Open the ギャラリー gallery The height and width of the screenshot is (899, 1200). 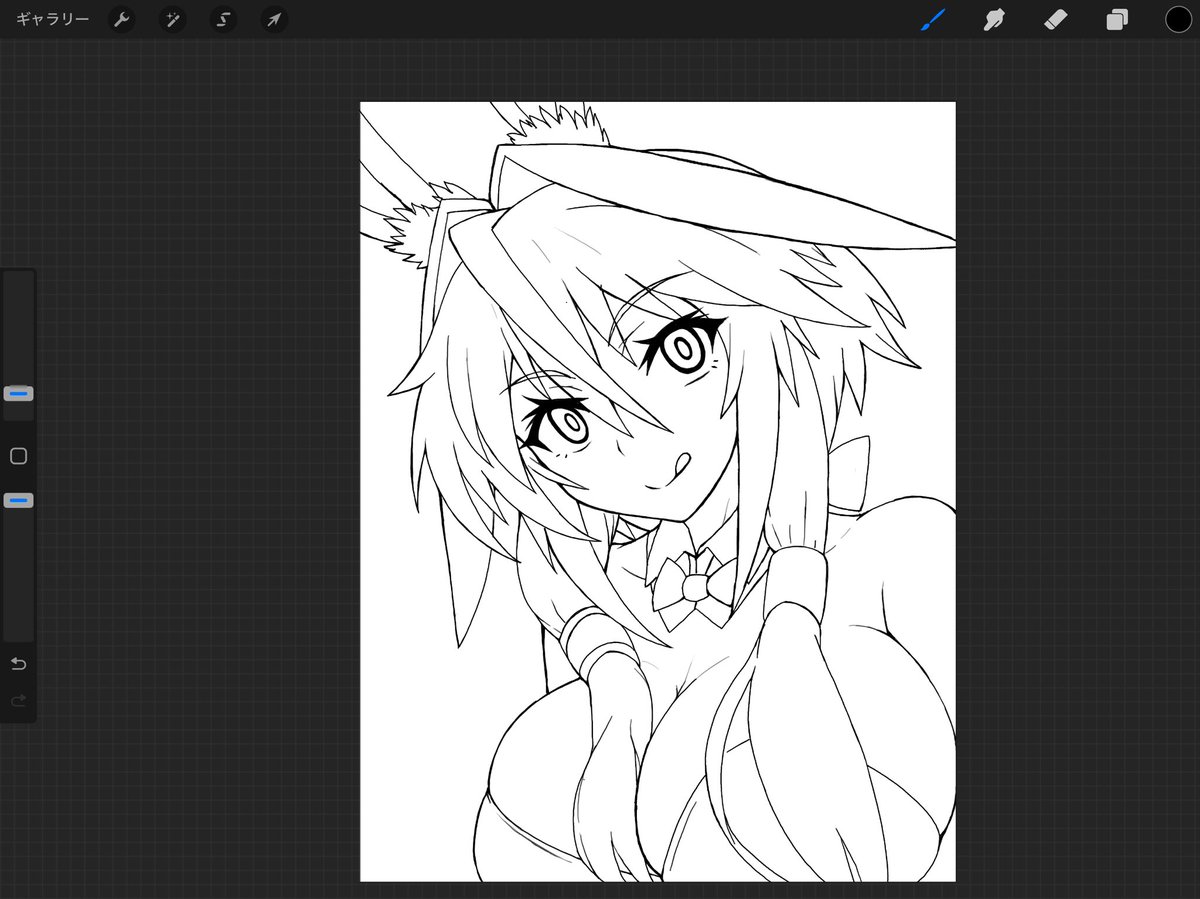(x=52, y=19)
